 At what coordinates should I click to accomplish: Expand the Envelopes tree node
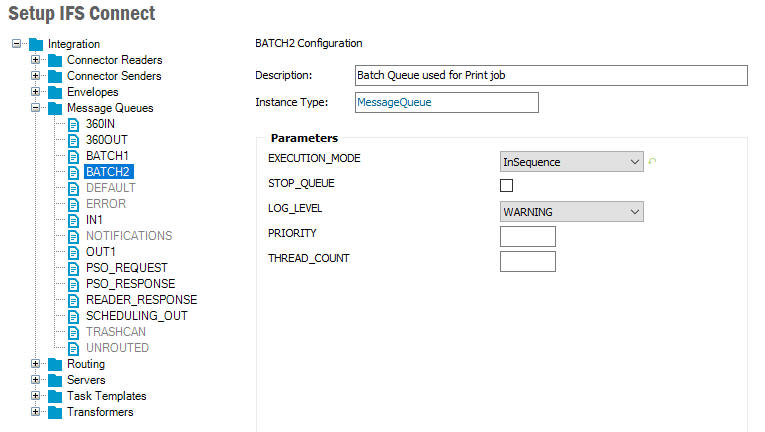coord(36,91)
